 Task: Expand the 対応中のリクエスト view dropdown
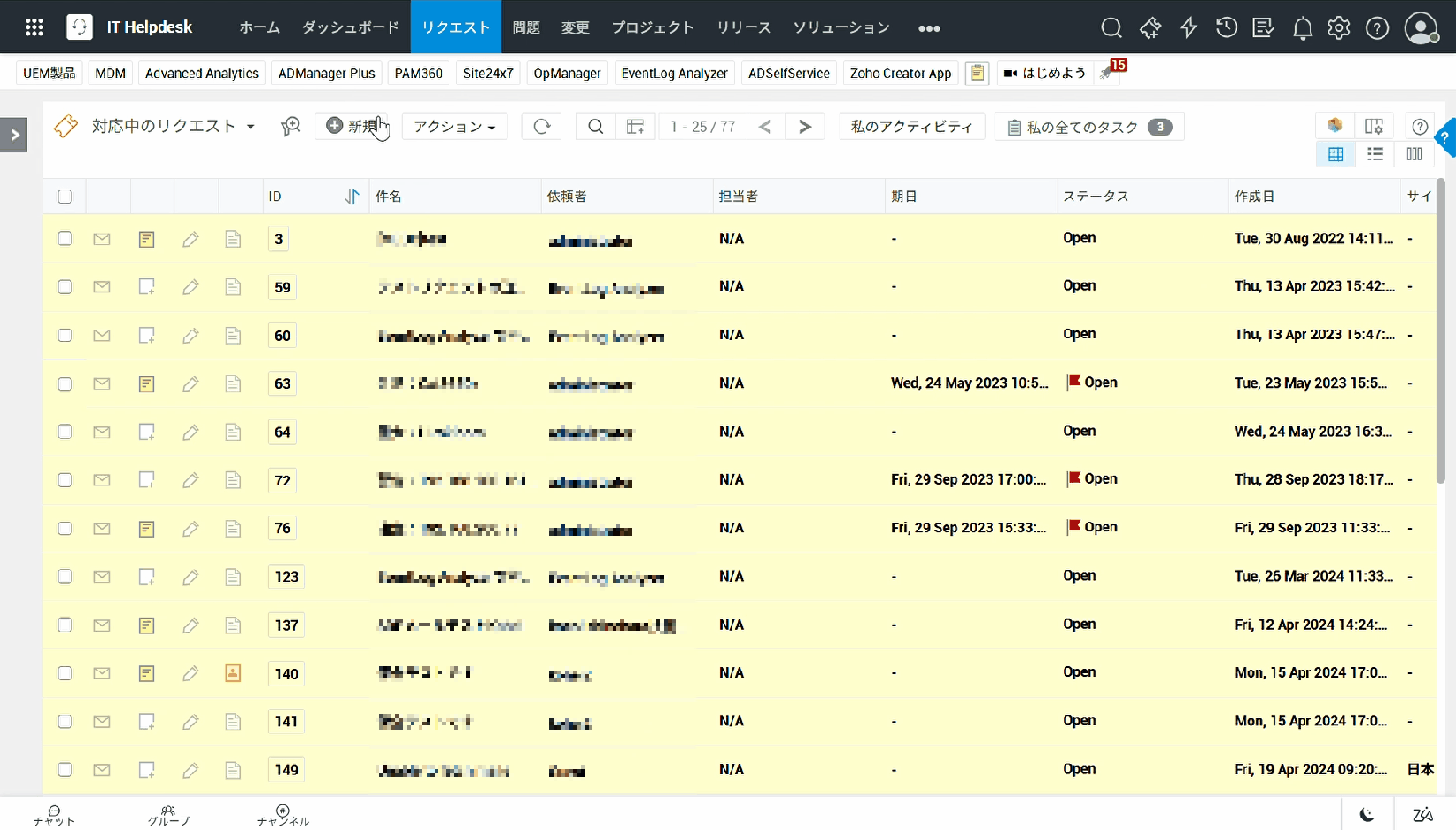[251, 127]
